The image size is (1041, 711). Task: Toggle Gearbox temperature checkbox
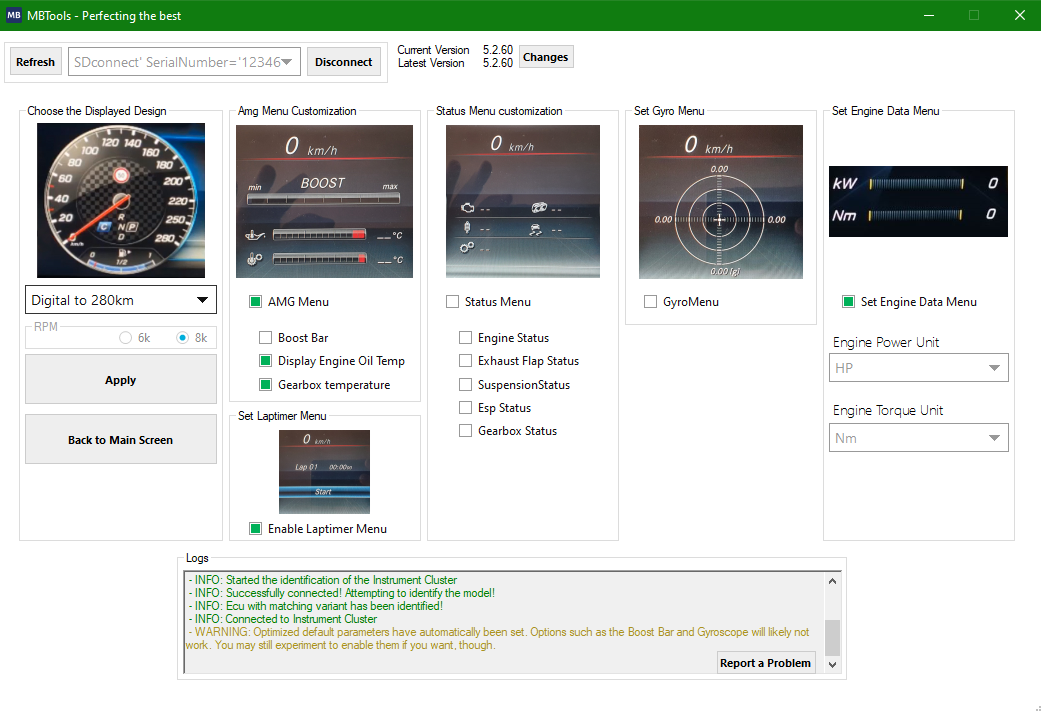point(266,385)
